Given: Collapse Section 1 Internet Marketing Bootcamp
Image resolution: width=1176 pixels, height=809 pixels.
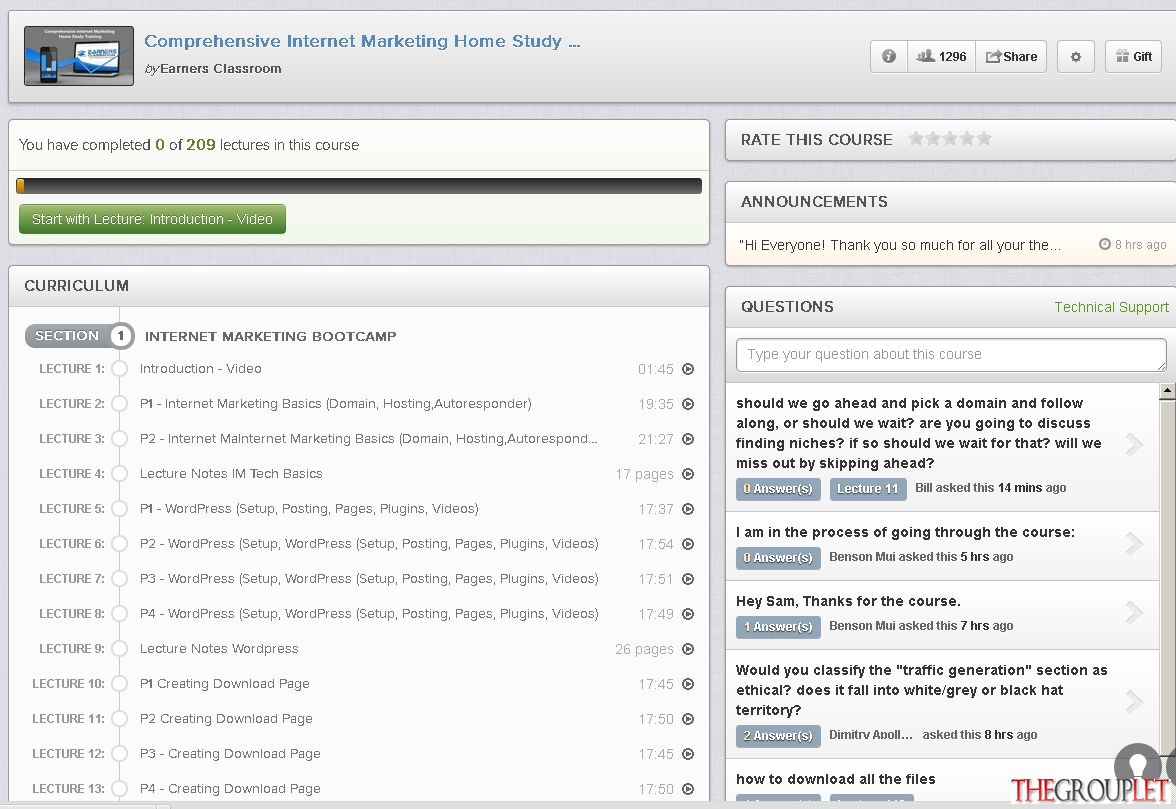Looking at the screenshot, I should click(80, 336).
